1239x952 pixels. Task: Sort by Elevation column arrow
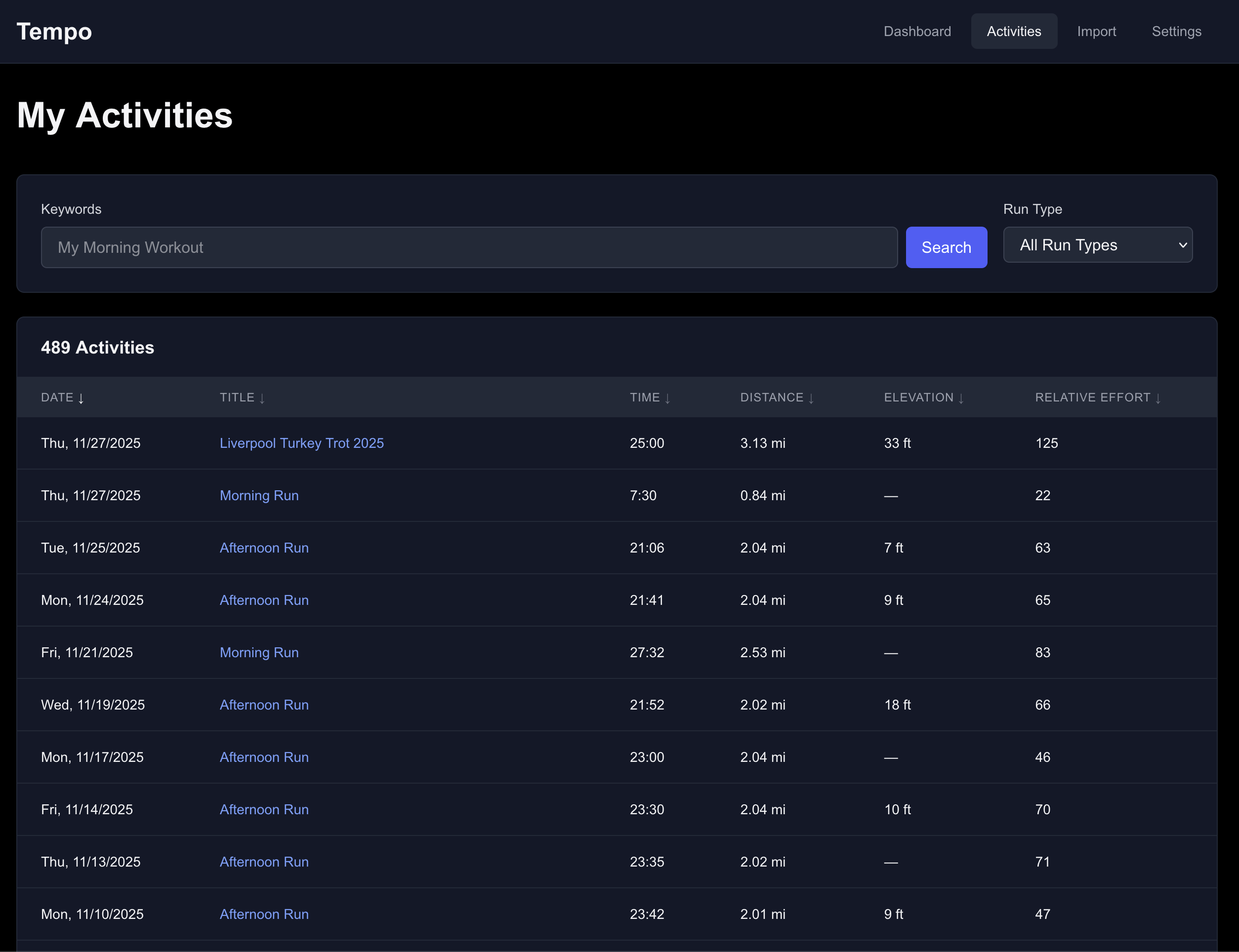961,398
